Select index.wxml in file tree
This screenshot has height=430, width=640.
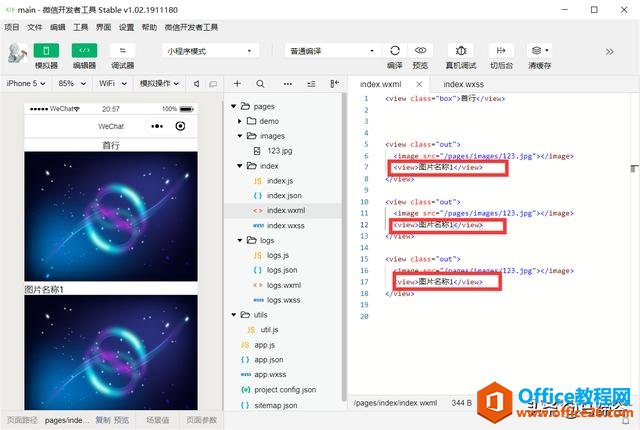tap(283, 211)
